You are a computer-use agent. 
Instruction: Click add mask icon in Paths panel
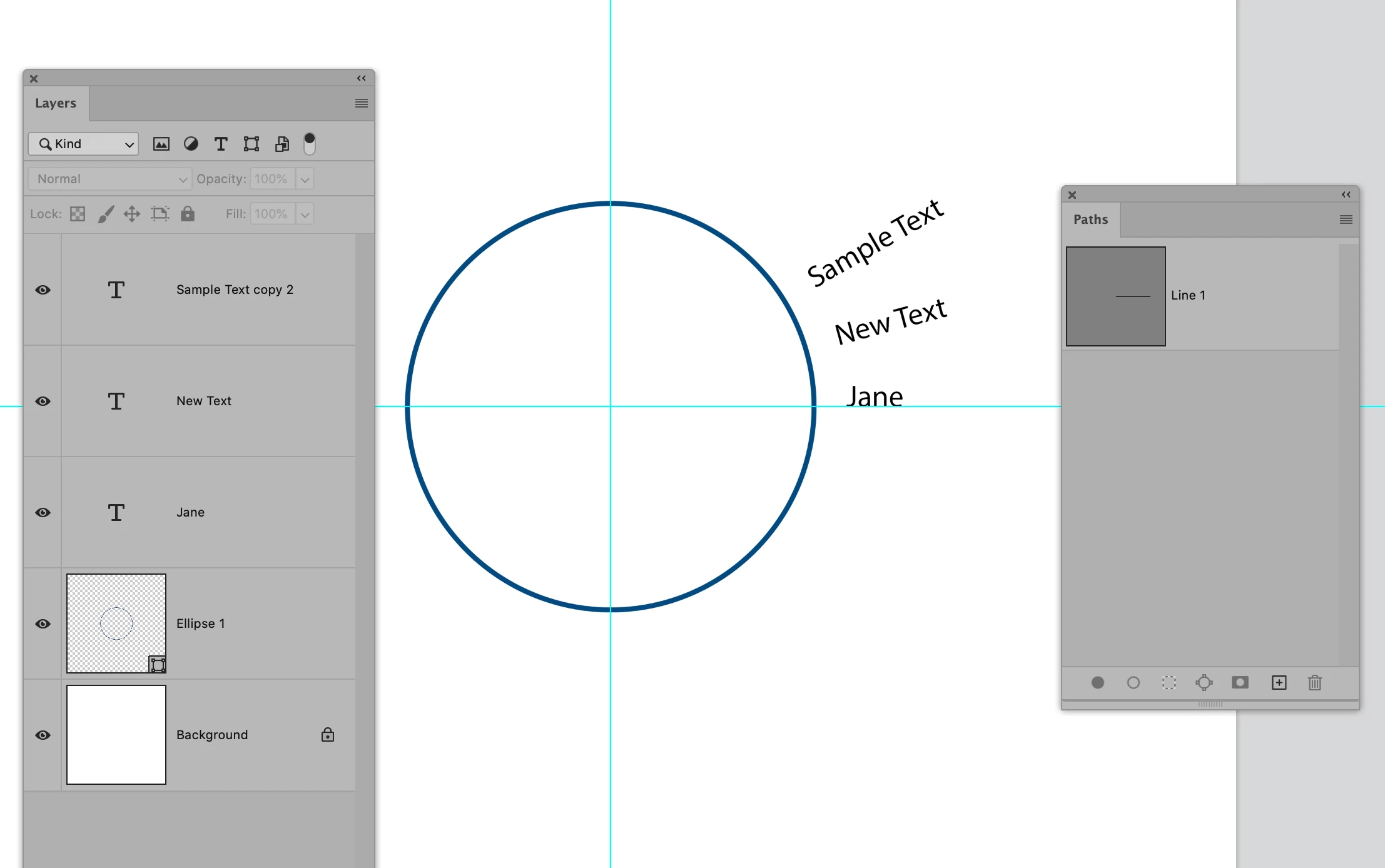[1239, 682]
